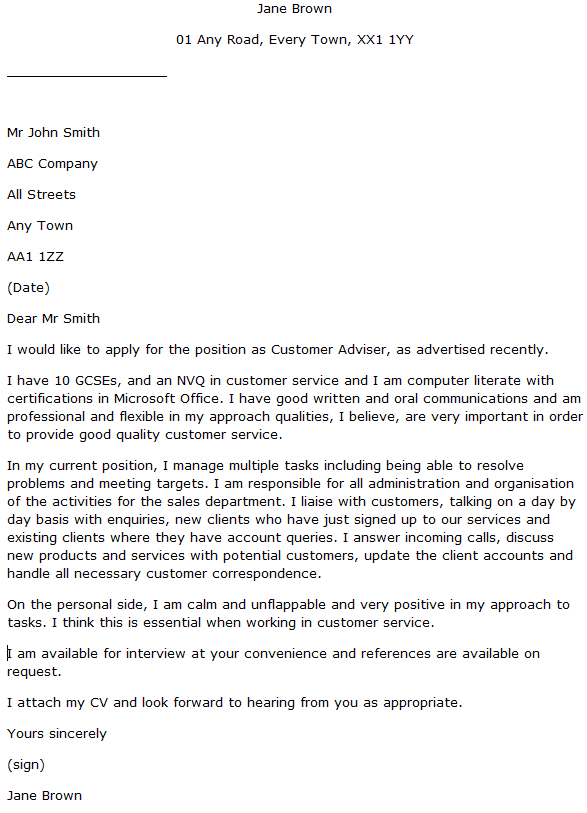Click the All Streets address line
Screen dimensions: 587x813
(41, 195)
